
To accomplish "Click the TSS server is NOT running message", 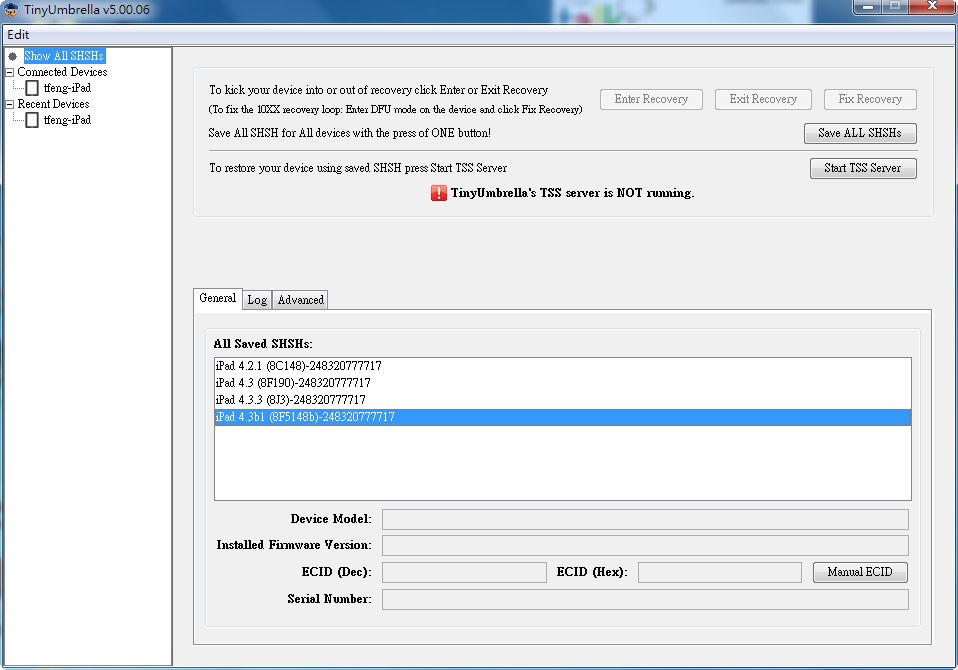I will (572, 193).
